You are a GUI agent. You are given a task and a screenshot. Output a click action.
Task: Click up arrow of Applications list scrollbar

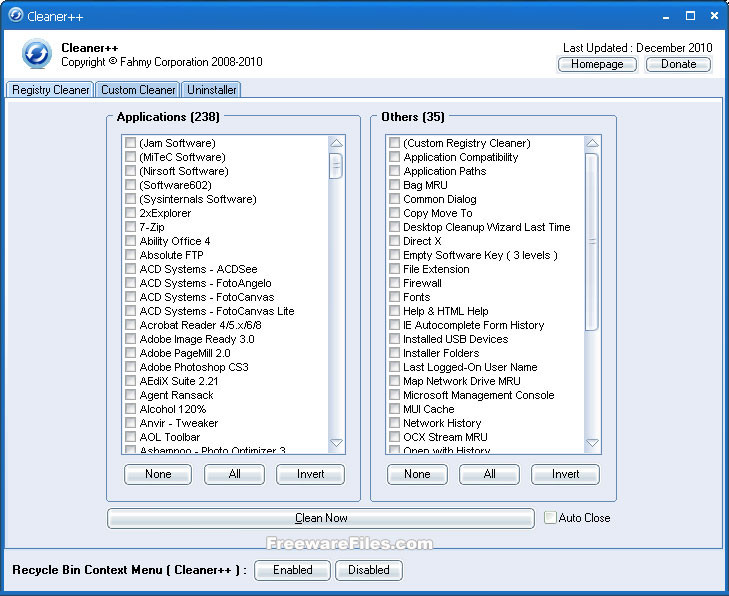(x=336, y=143)
